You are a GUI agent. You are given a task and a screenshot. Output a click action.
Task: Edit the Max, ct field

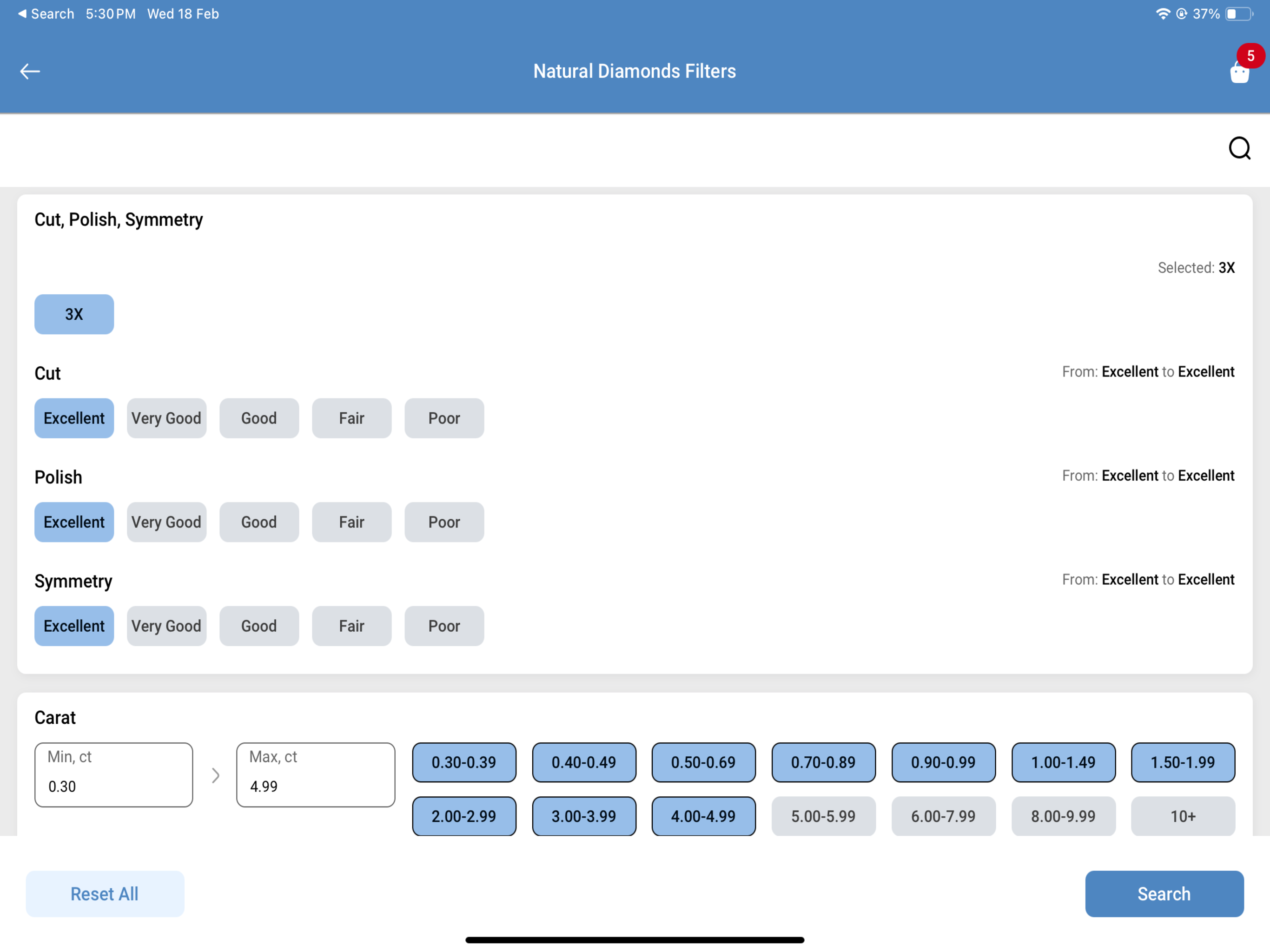[x=316, y=774]
